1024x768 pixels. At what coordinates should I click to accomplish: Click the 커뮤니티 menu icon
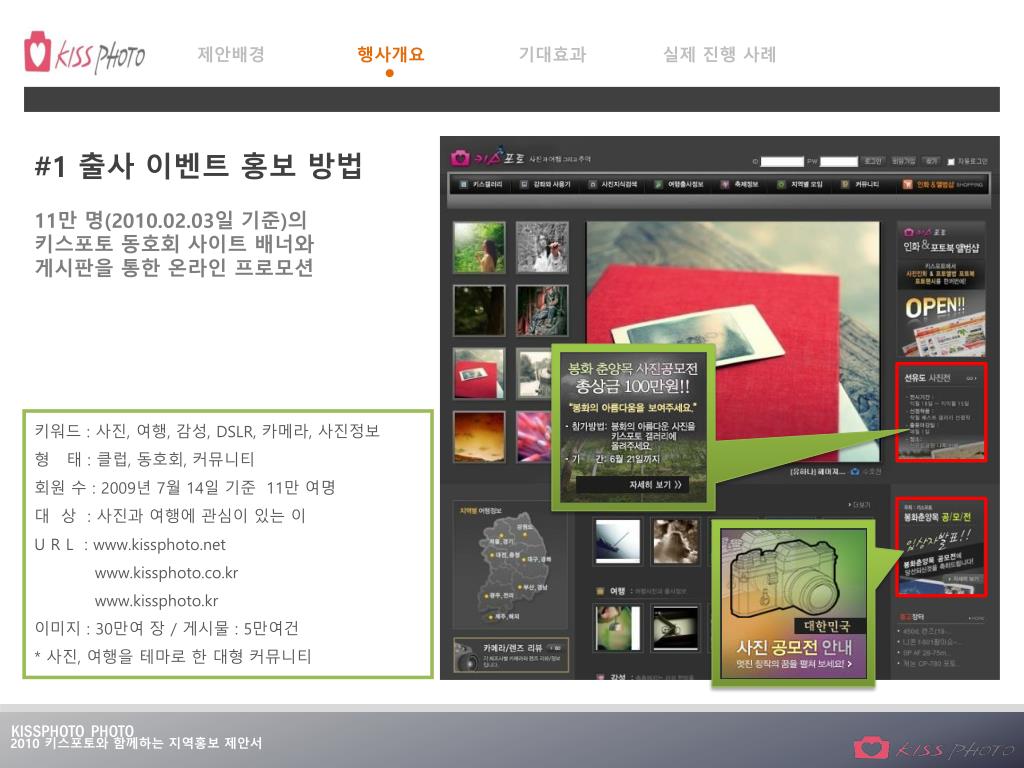pyautogui.click(x=845, y=185)
